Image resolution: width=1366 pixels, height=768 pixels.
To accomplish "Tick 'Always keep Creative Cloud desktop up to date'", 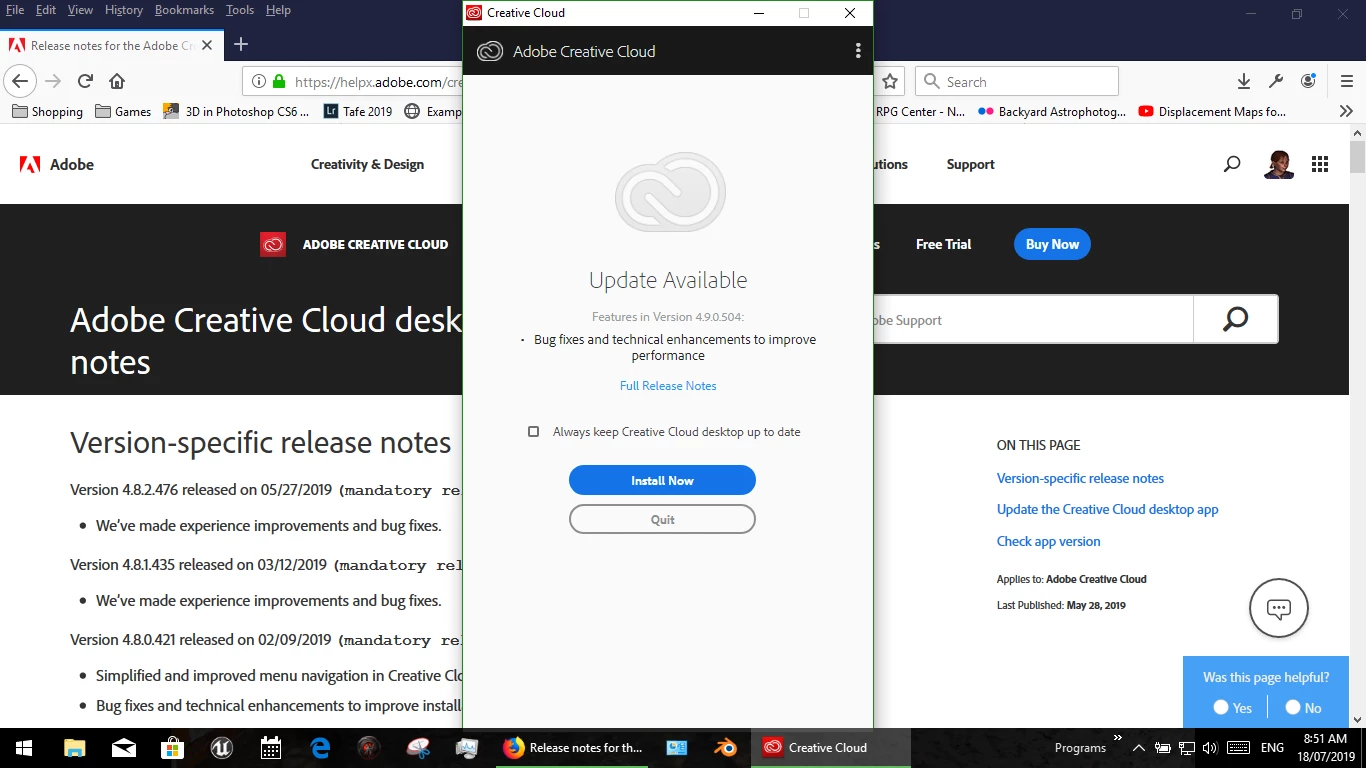I will click(534, 432).
